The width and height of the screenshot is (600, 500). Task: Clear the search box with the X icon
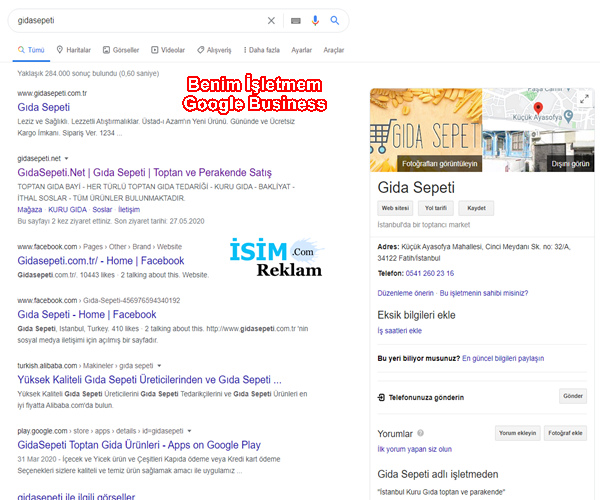point(271,21)
